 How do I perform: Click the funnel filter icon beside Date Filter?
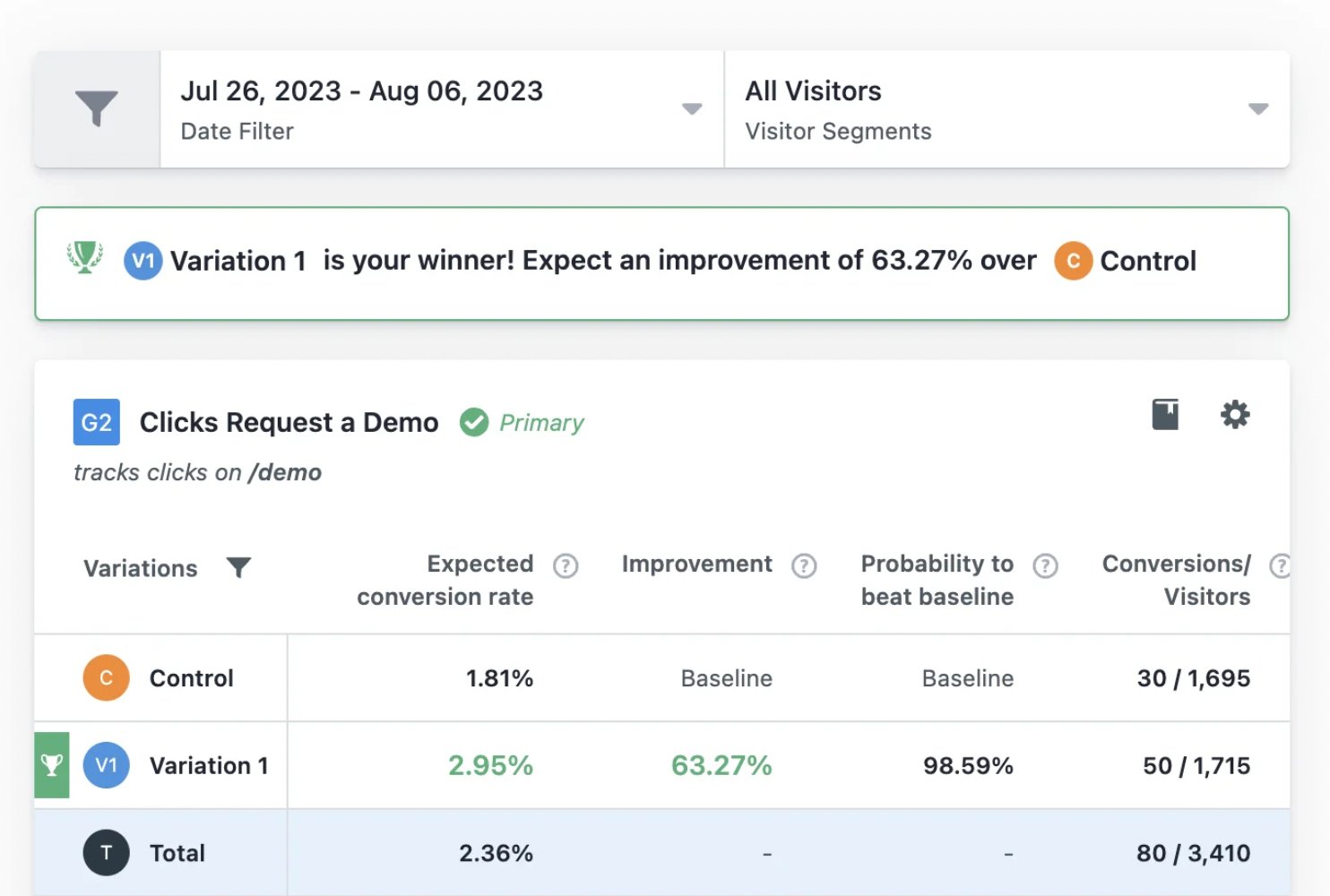pyautogui.click(x=97, y=108)
